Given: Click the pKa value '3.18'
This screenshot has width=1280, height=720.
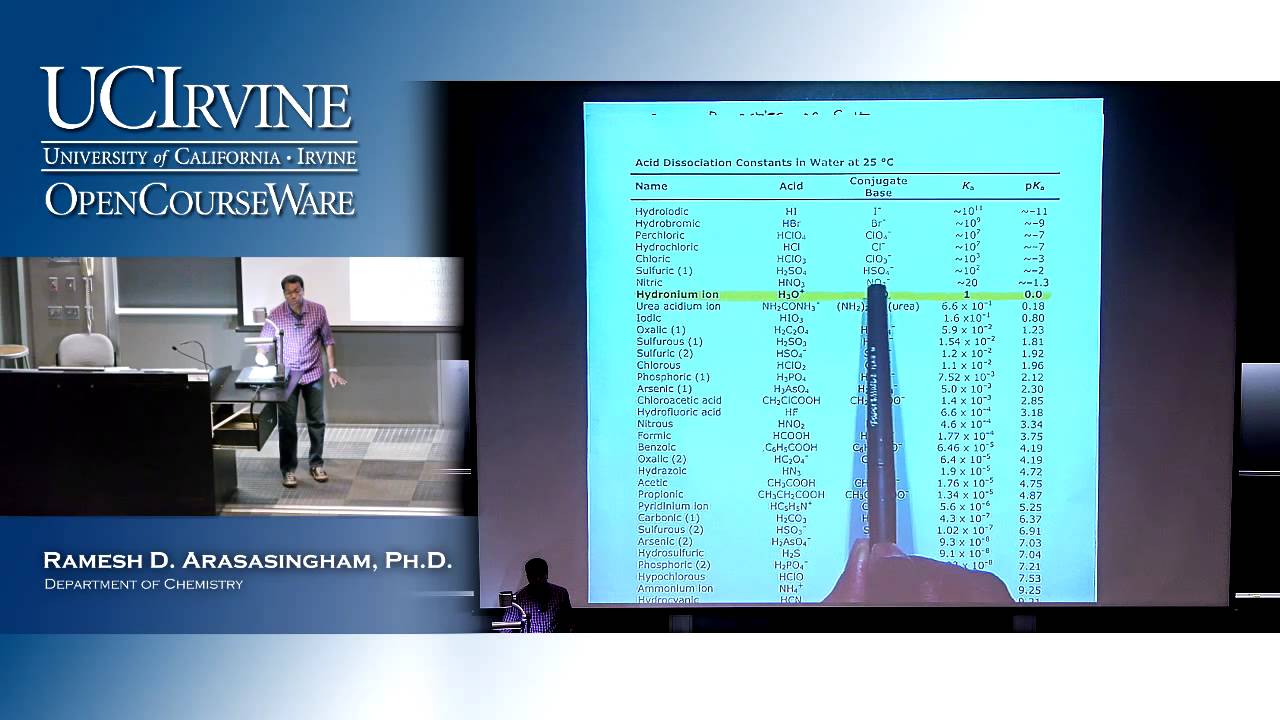Looking at the screenshot, I should pos(1032,412).
